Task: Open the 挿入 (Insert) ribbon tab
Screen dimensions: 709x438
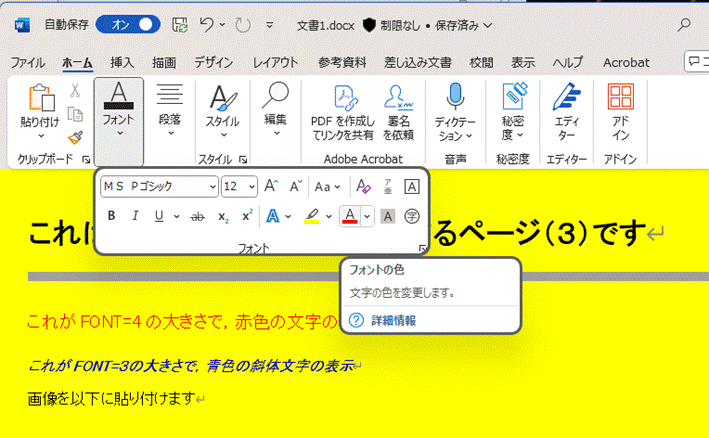Action: pyautogui.click(x=122, y=62)
